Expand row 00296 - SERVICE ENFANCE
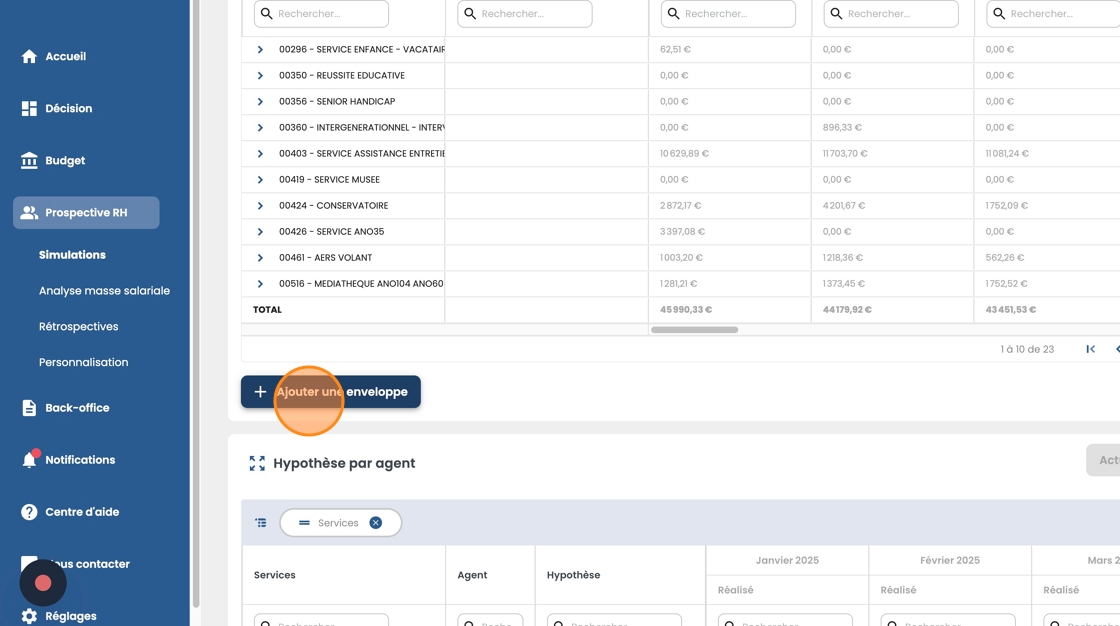The height and width of the screenshot is (626, 1120). 260,49
